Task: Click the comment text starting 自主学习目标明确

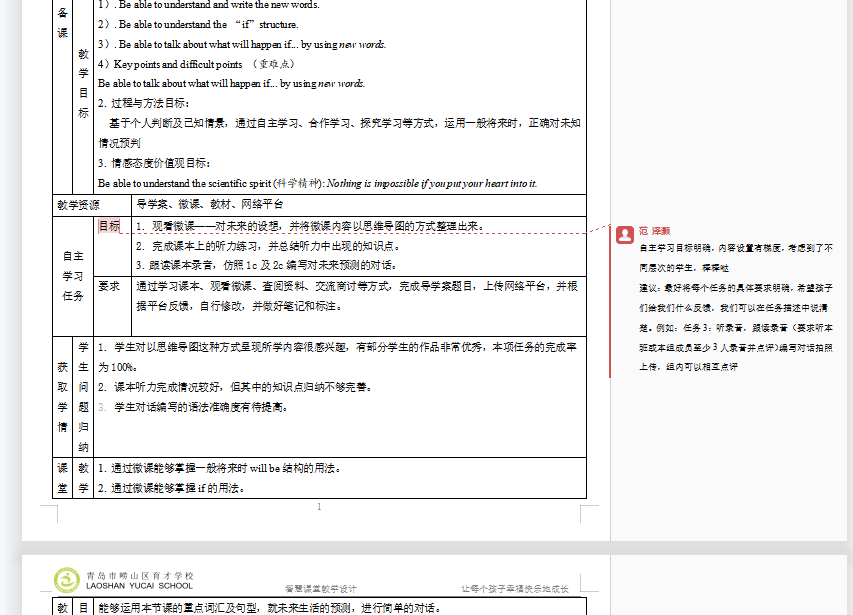Action: [x=736, y=258]
